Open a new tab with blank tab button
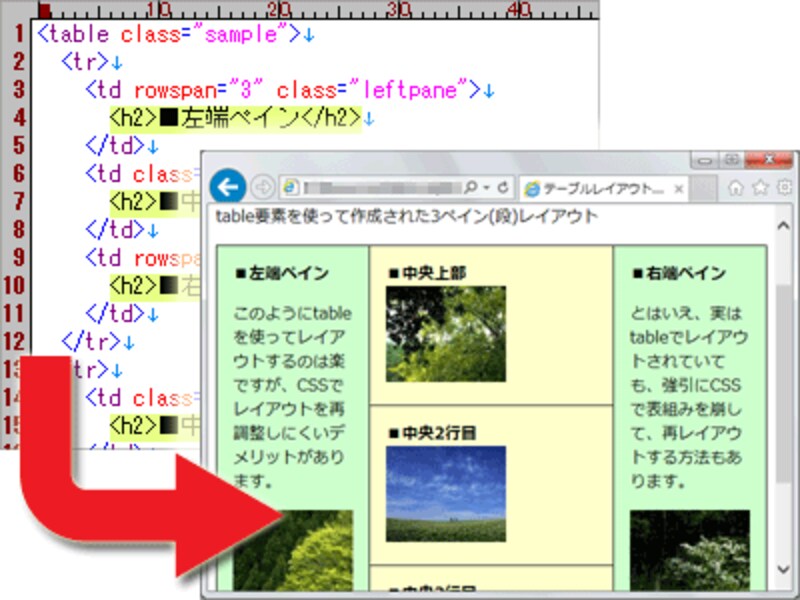 pos(704,189)
